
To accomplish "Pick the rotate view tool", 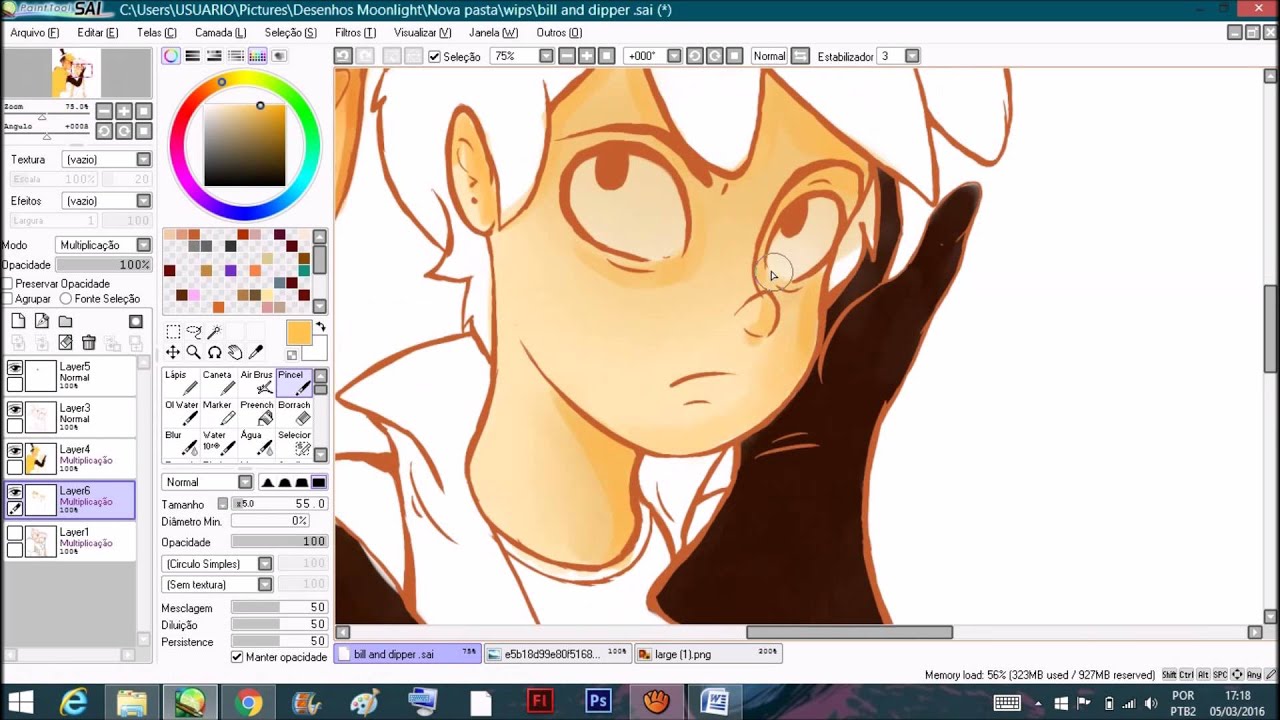I will [214, 352].
